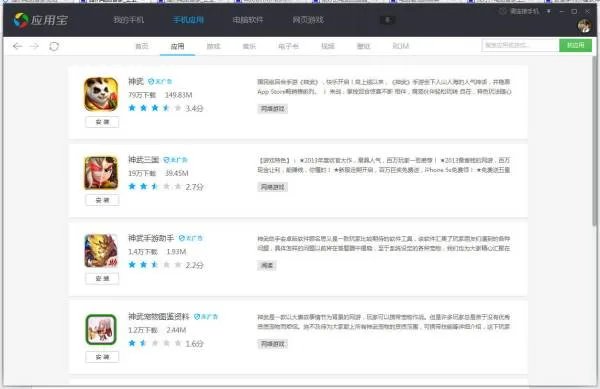Screen dimensions: 600x389
Task: Click the green search button
Action: [x=576, y=45]
